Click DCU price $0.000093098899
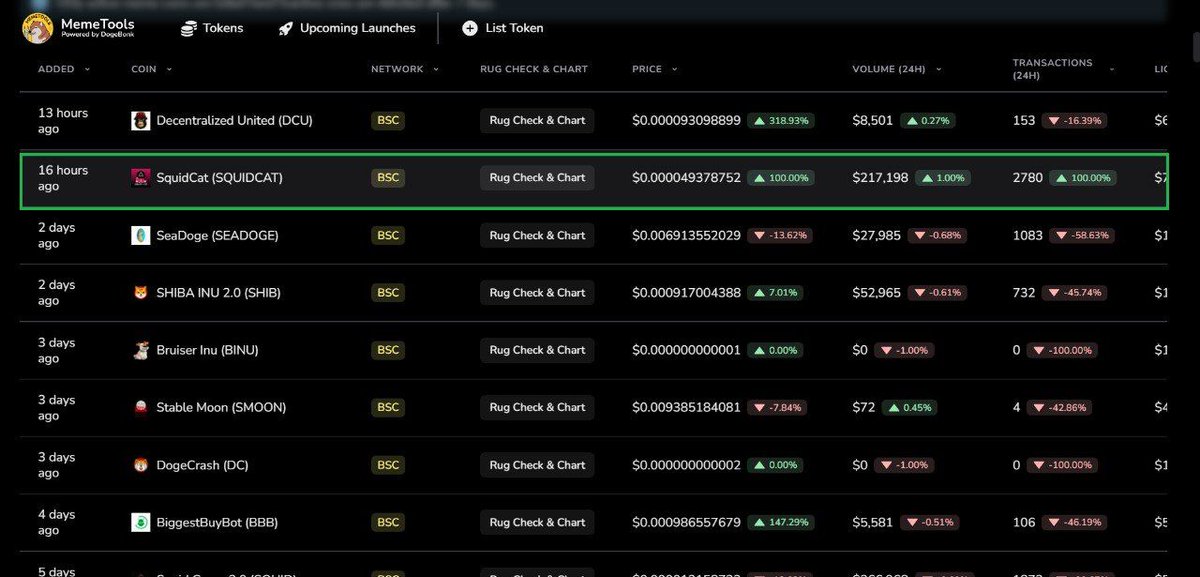Image resolution: width=1200 pixels, height=577 pixels. [687, 121]
